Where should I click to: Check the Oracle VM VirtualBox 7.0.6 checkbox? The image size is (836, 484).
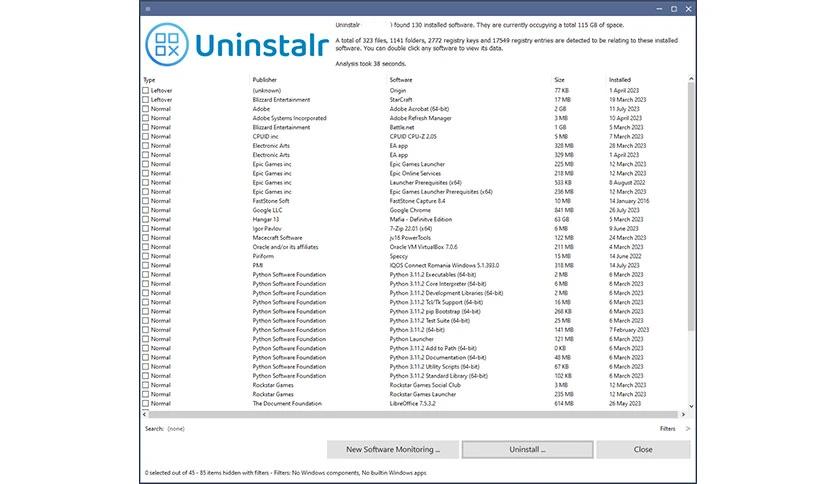(146, 247)
